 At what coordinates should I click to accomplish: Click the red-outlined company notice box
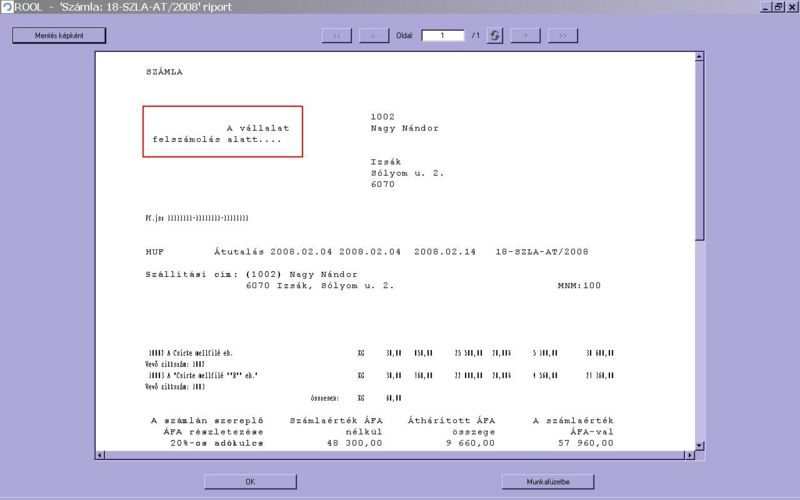click(x=222, y=131)
